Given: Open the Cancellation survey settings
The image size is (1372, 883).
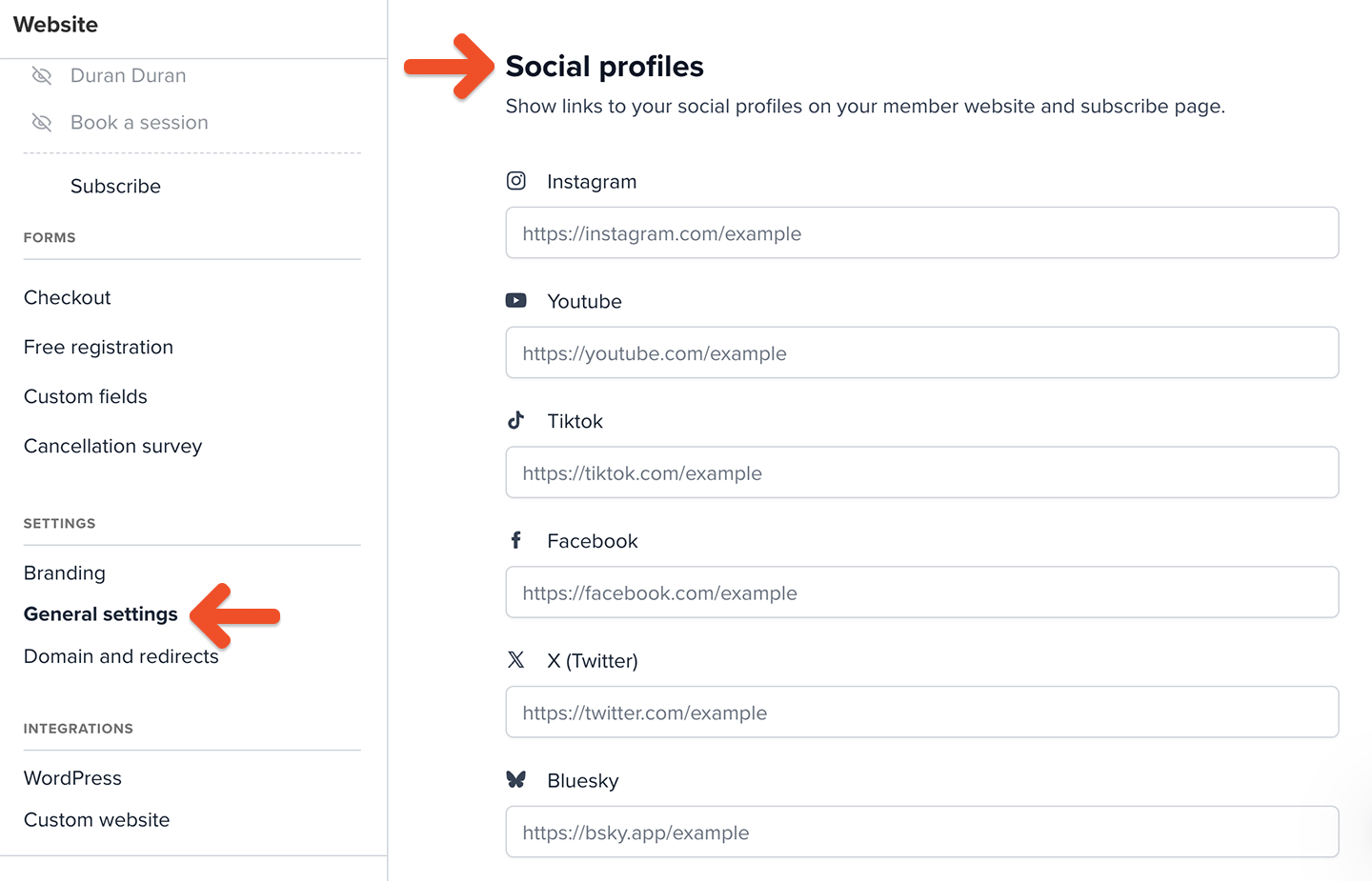Looking at the screenshot, I should [x=112, y=446].
